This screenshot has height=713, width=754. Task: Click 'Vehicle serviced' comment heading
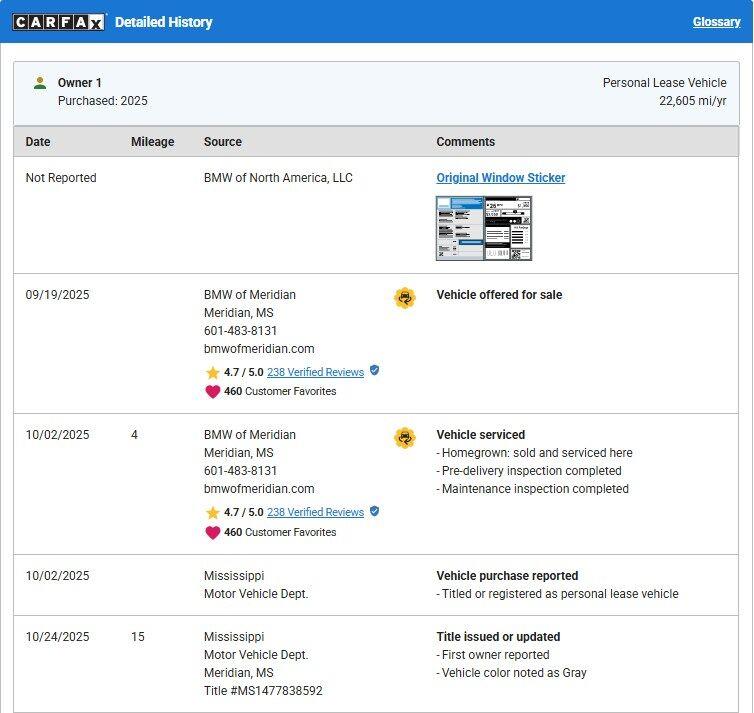tap(480, 435)
